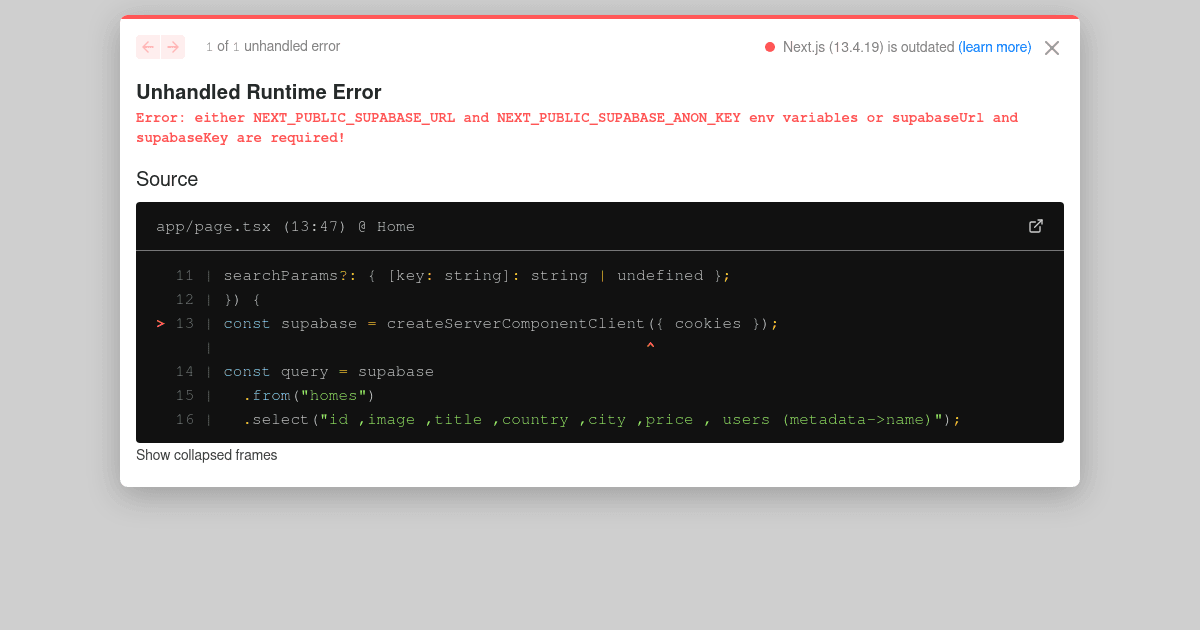Click the red error caret under line 13
Viewport: 1200px width, 630px height.
coord(650,344)
